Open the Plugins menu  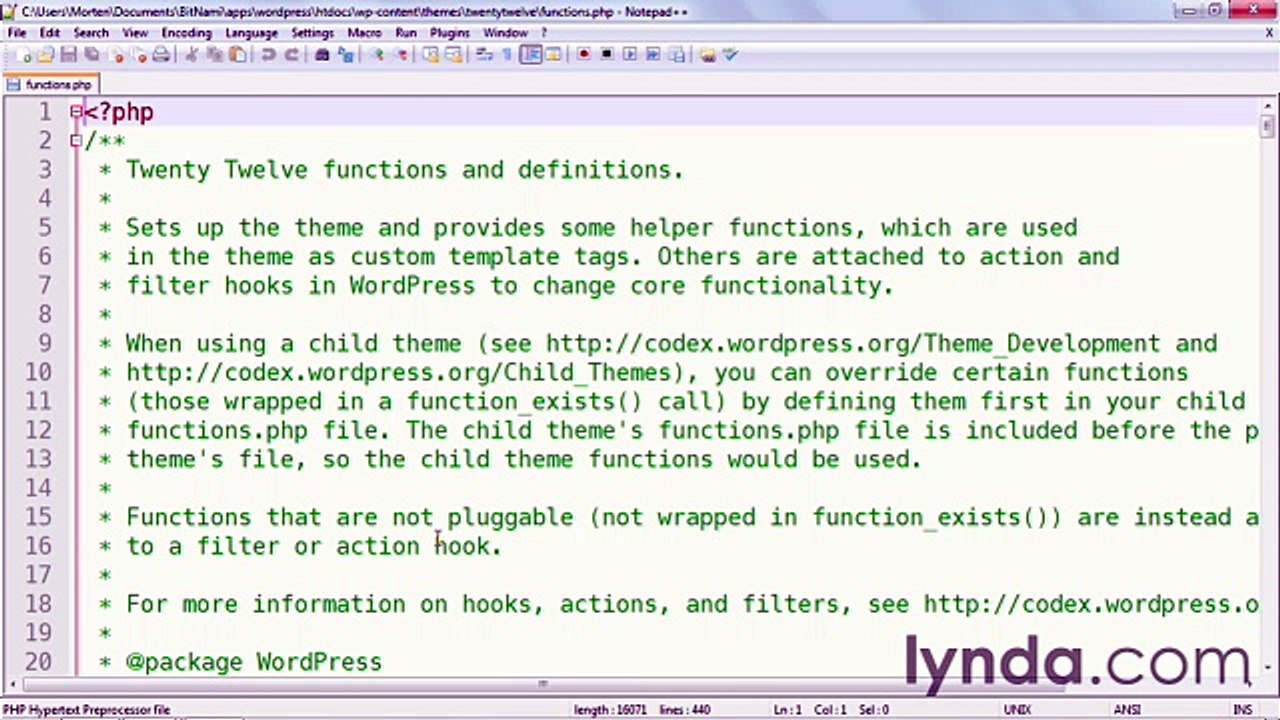(x=450, y=33)
